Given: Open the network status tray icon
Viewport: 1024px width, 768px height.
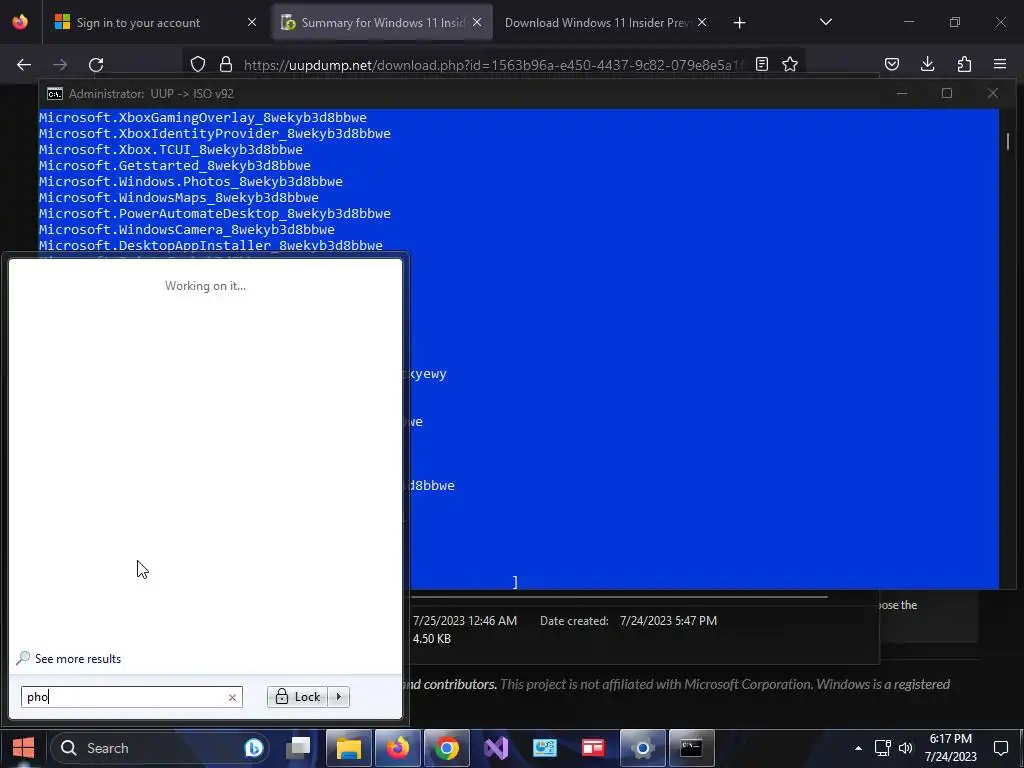Looking at the screenshot, I should (883, 748).
